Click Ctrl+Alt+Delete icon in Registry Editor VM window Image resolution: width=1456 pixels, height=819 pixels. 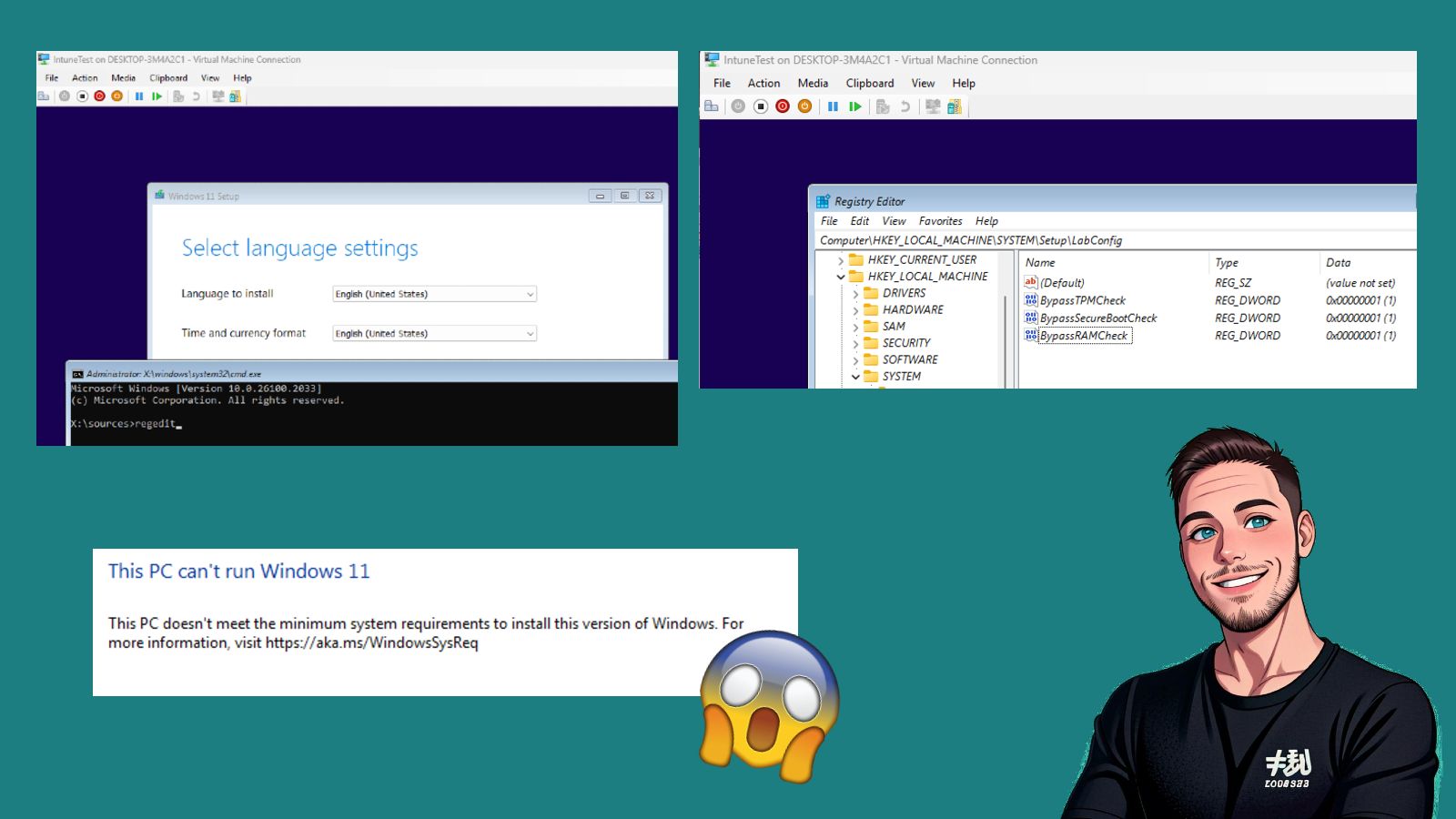(712, 106)
